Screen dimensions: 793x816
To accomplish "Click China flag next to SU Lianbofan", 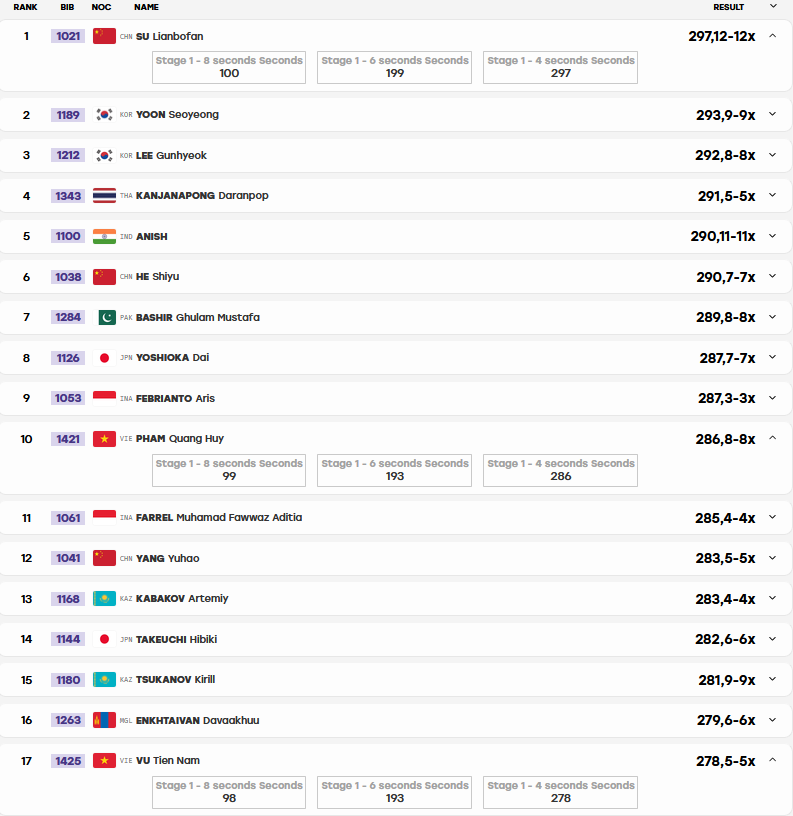I will [x=104, y=36].
